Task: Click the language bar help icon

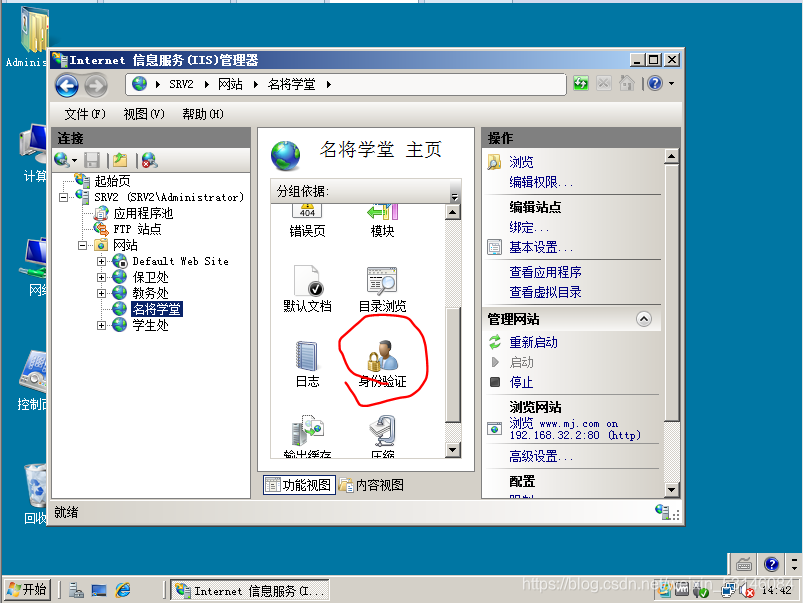Action: pyautogui.click(x=772, y=565)
